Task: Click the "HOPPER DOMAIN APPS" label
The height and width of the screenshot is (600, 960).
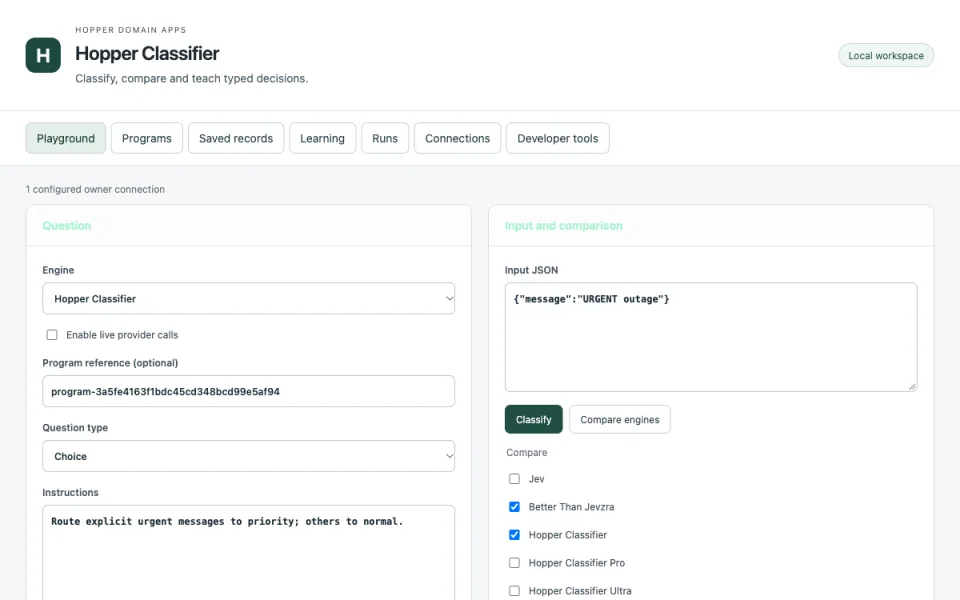Action: [130, 30]
